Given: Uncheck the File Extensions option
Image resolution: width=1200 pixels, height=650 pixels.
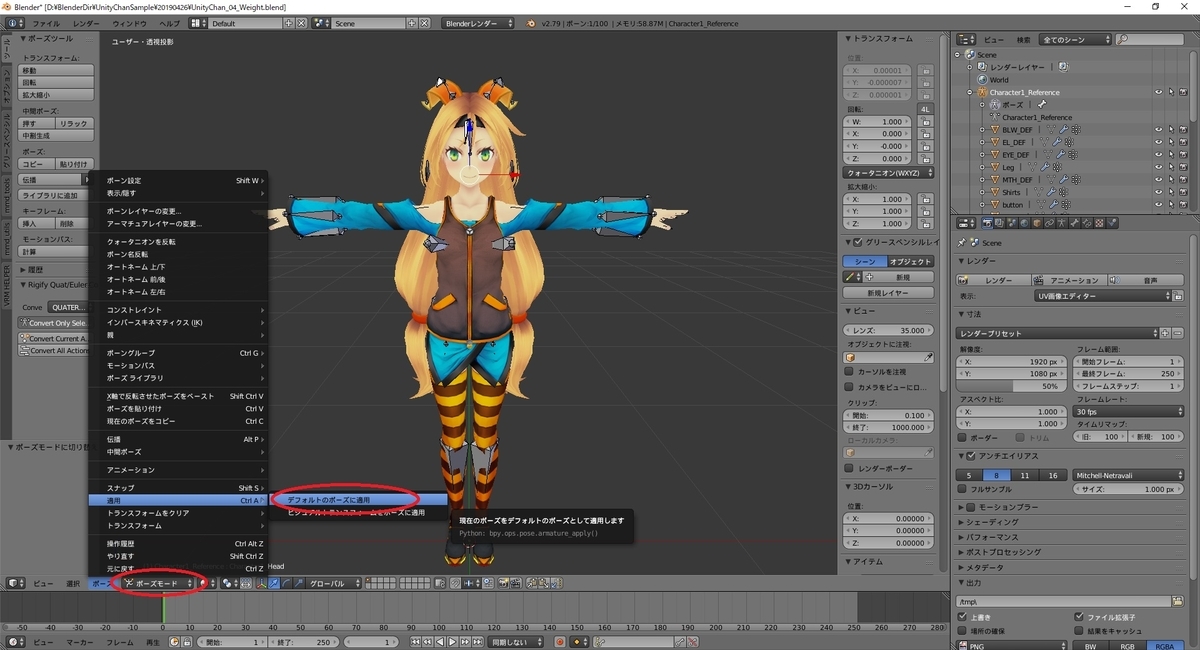Looking at the screenshot, I should coord(1078,617).
